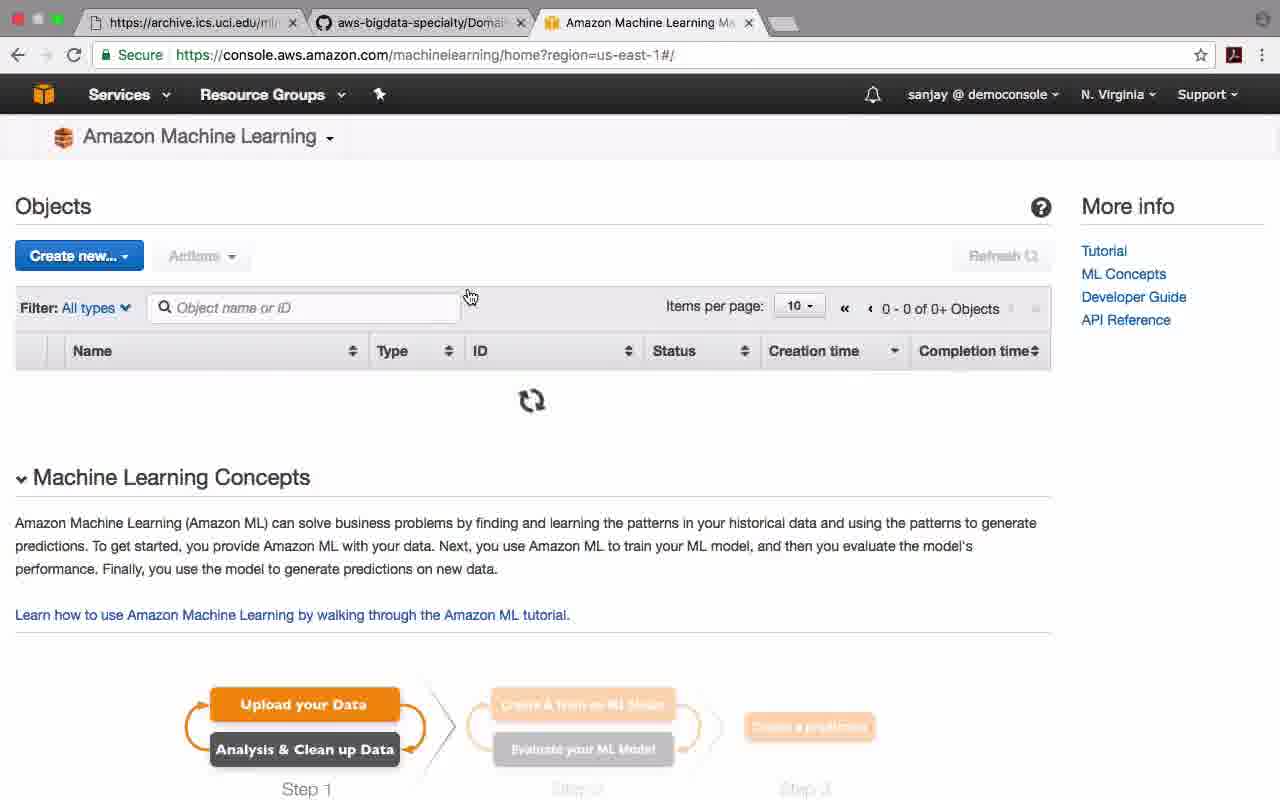Open the Actions dropdown
The height and width of the screenshot is (800, 1280).
pyautogui.click(x=202, y=256)
